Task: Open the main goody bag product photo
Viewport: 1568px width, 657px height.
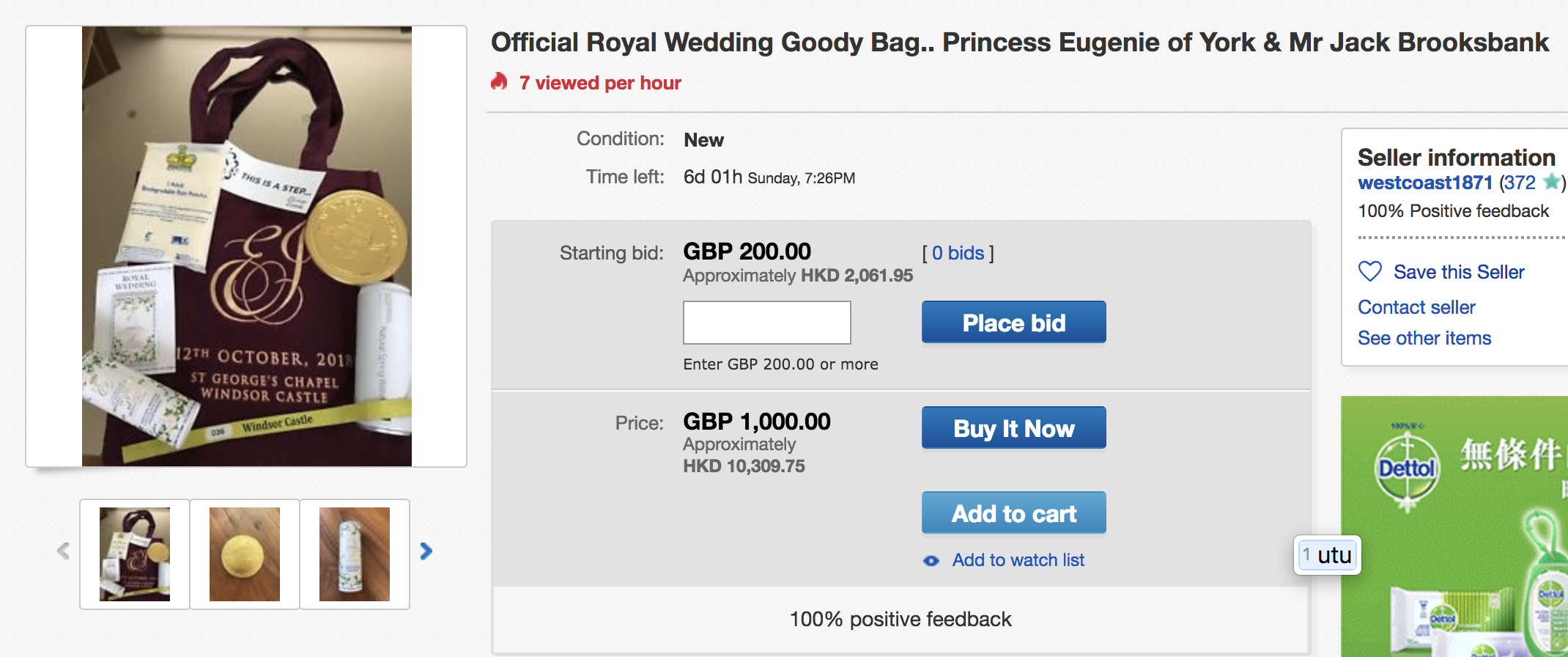Action: click(x=247, y=246)
